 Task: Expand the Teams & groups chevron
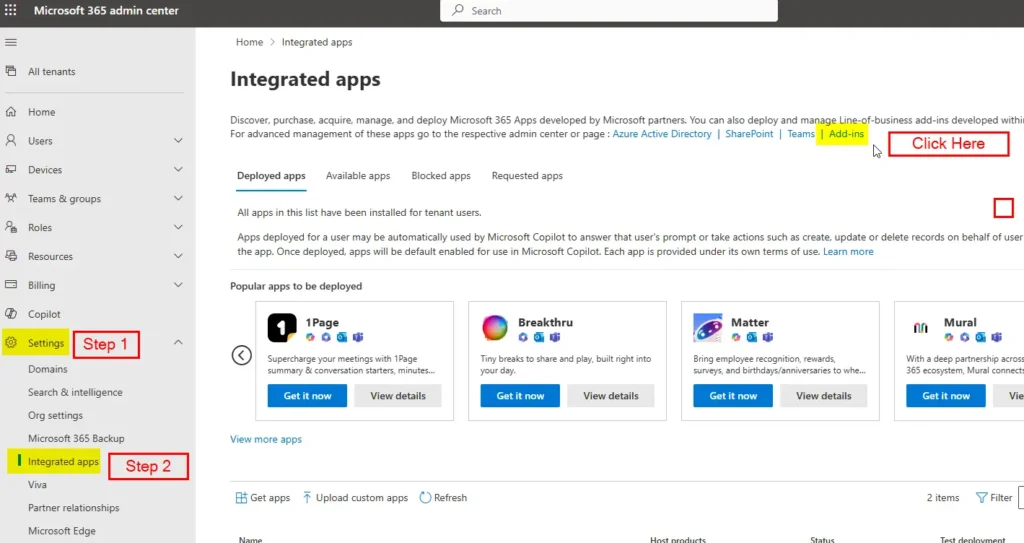point(178,198)
